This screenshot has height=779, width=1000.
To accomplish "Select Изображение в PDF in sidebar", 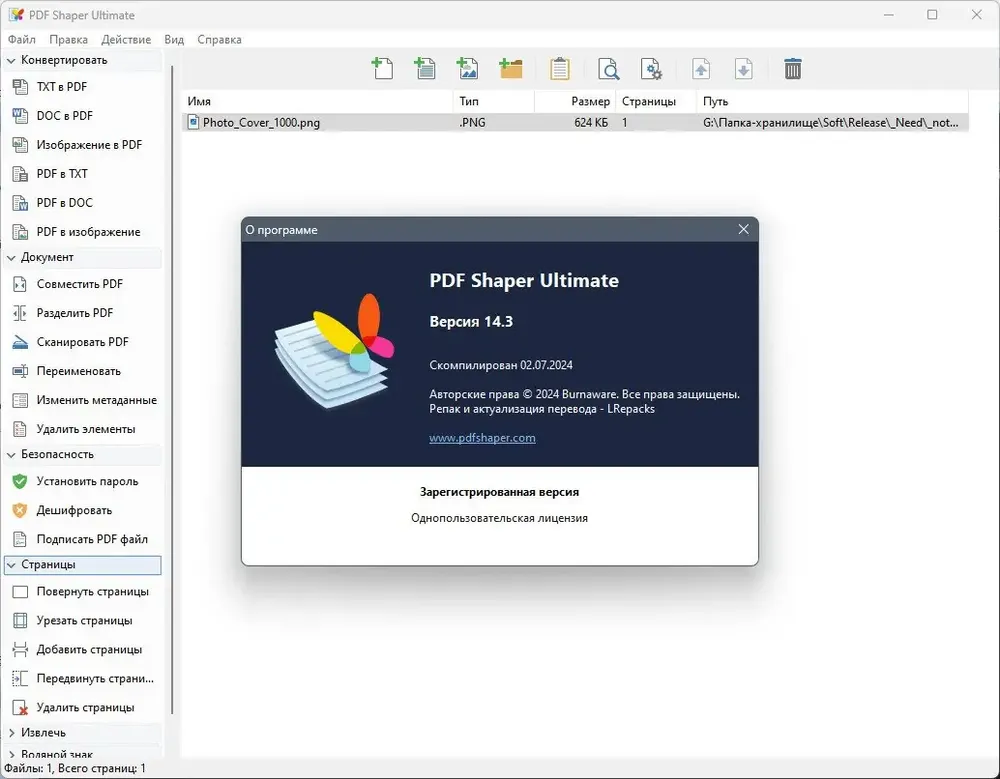I will (89, 145).
